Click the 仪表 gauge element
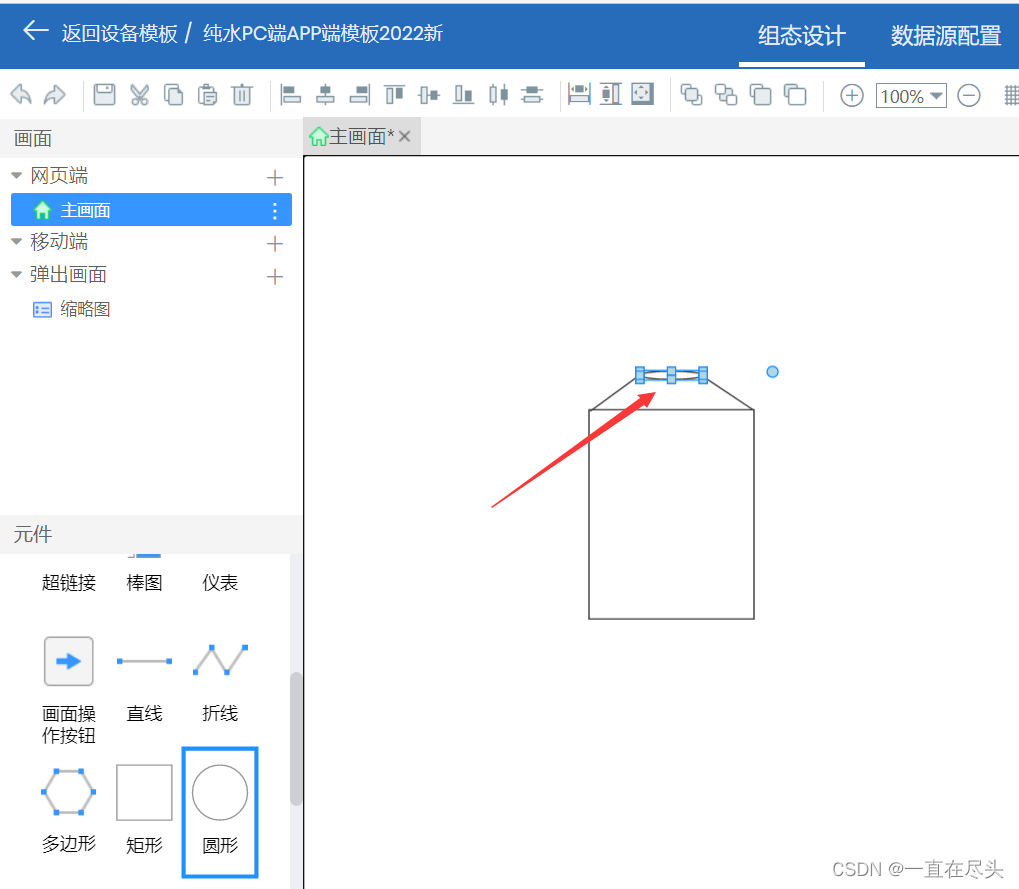This screenshot has width=1019, height=889. click(x=219, y=582)
